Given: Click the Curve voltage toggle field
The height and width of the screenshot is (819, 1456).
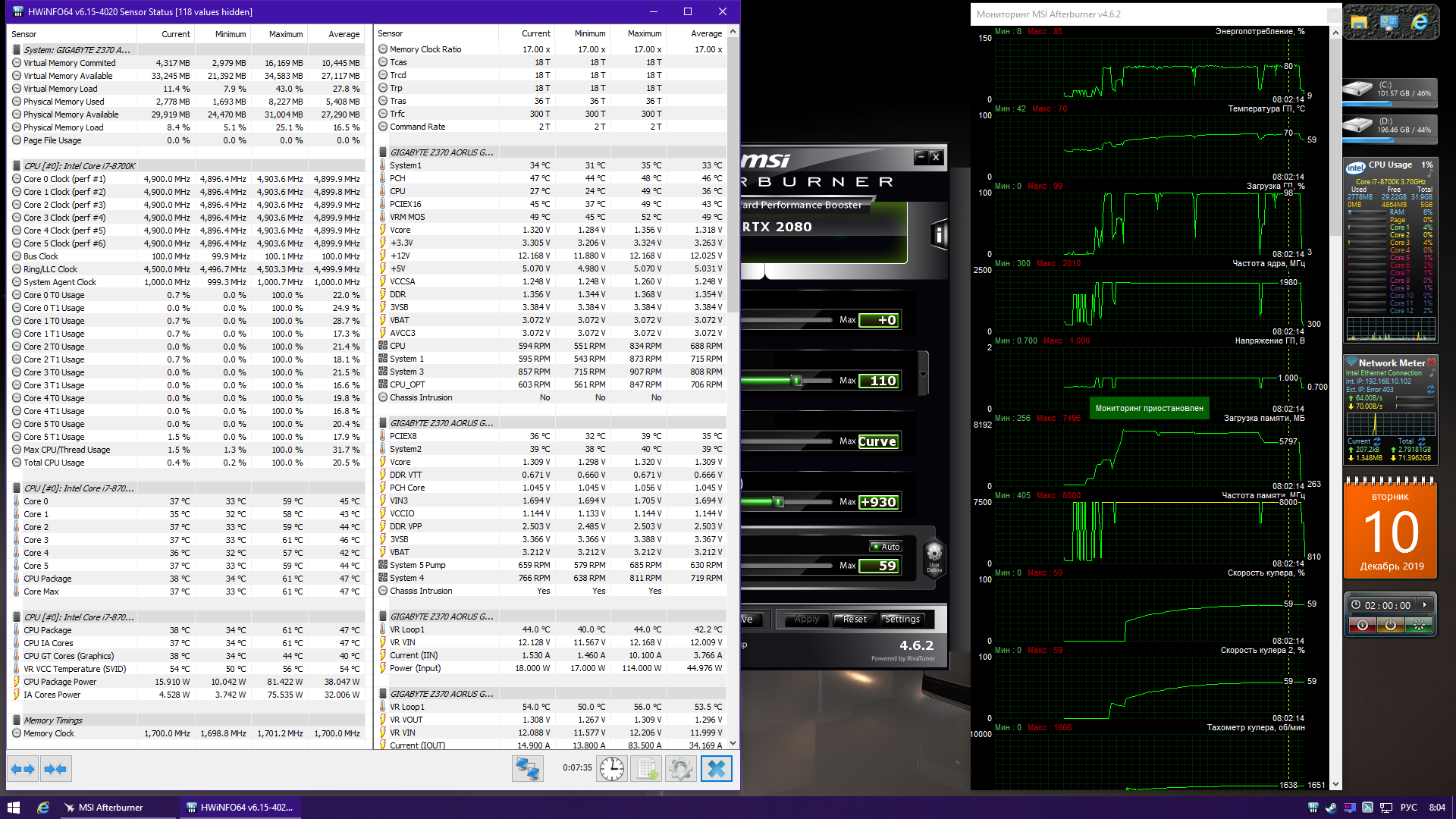Looking at the screenshot, I should tap(878, 441).
